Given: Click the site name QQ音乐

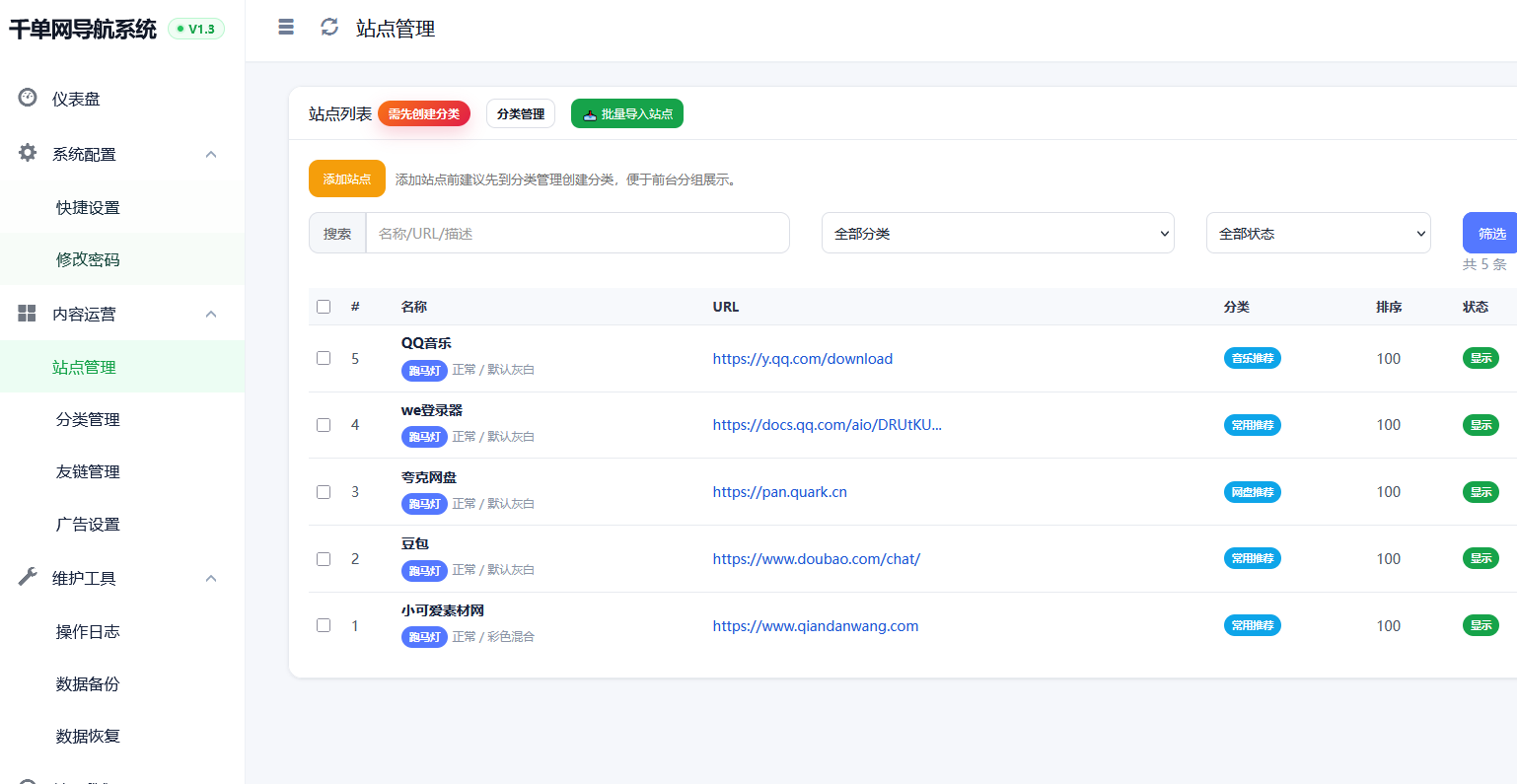Looking at the screenshot, I should tap(426, 343).
